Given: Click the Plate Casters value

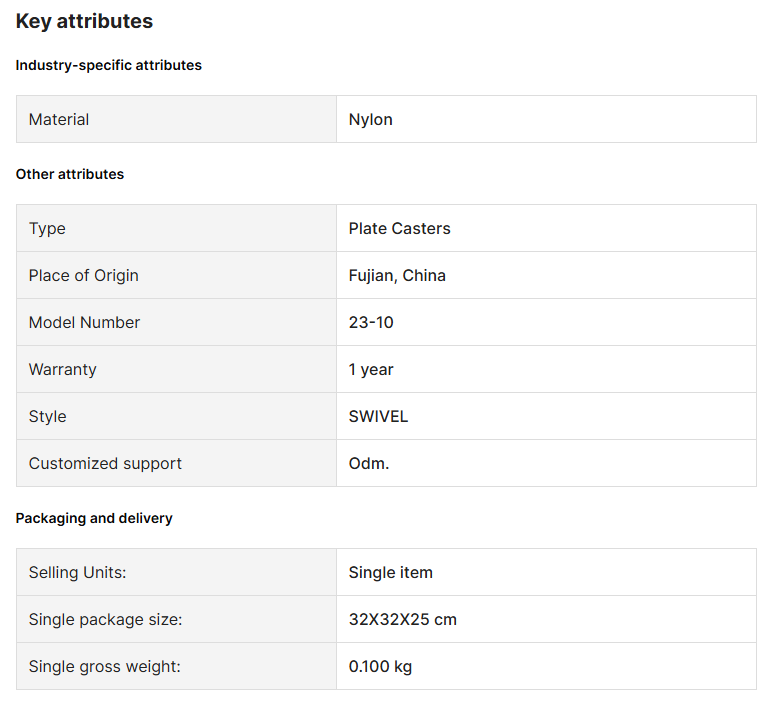Looking at the screenshot, I should [x=399, y=228].
